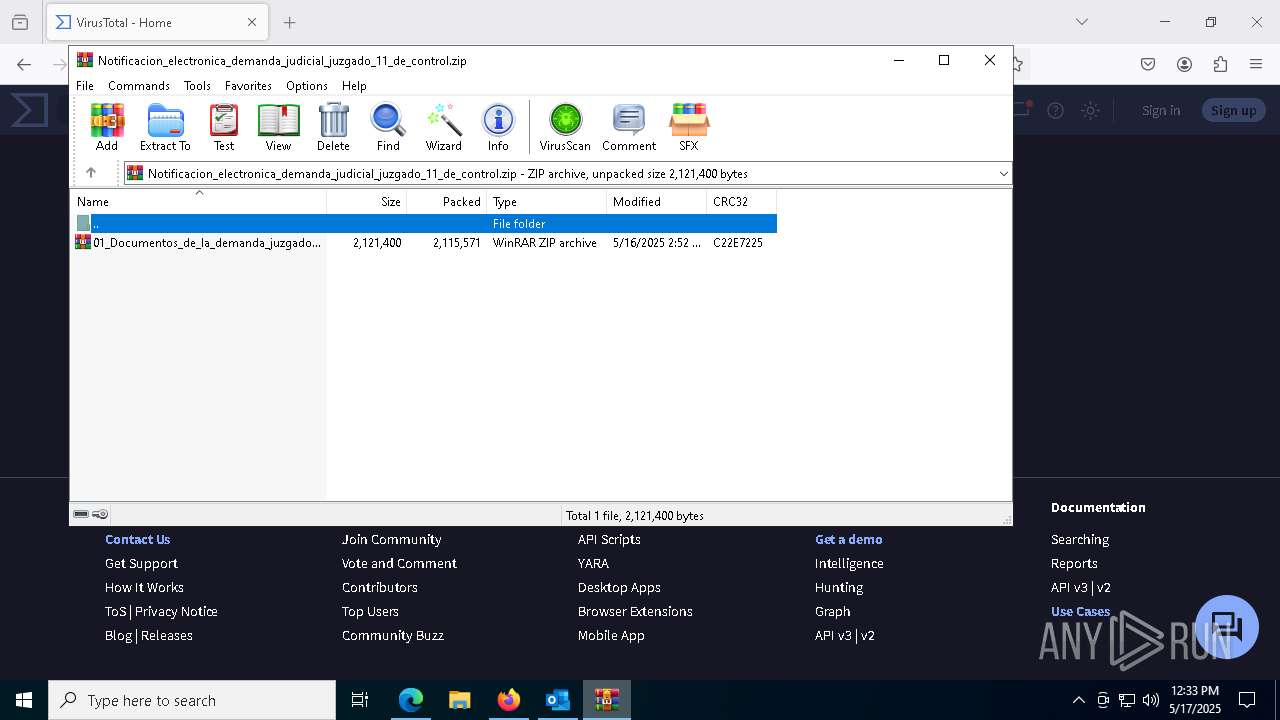Open Firefox application menu (hamburger)
Image resolution: width=1280 pixels, height=720 pixels.
point(1256,64)
